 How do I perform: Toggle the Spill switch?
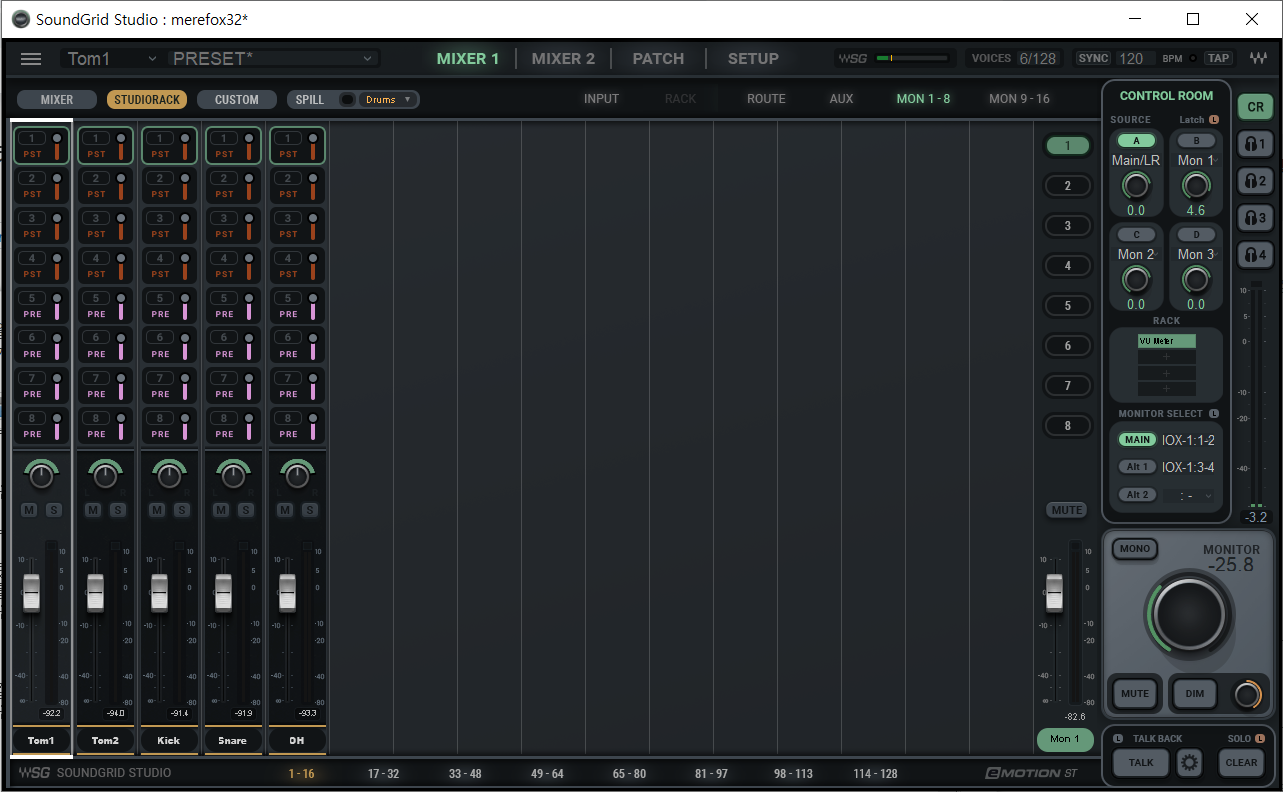pos(347,100)
